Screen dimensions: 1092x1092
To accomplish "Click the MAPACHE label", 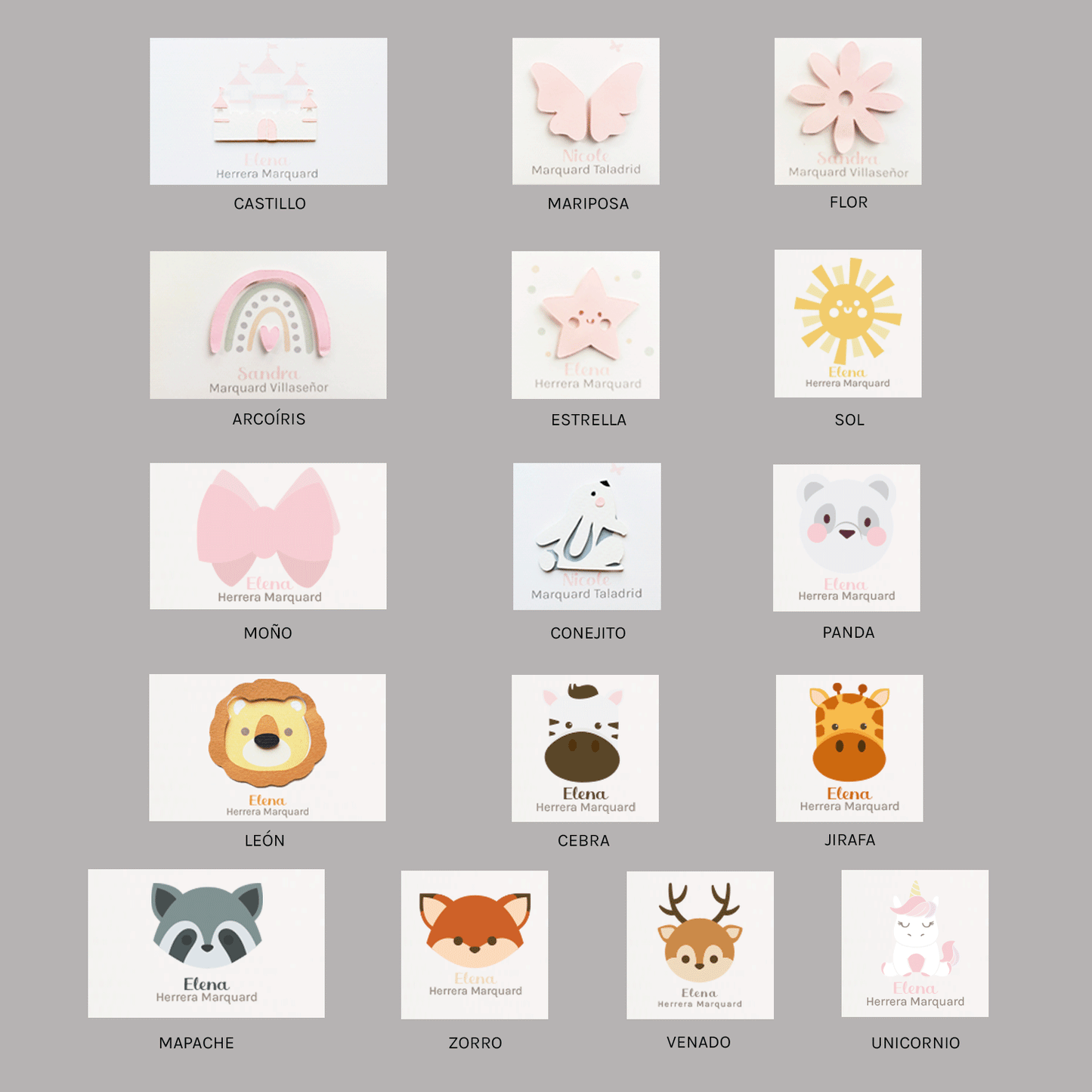I will [x=196, y=1043].
